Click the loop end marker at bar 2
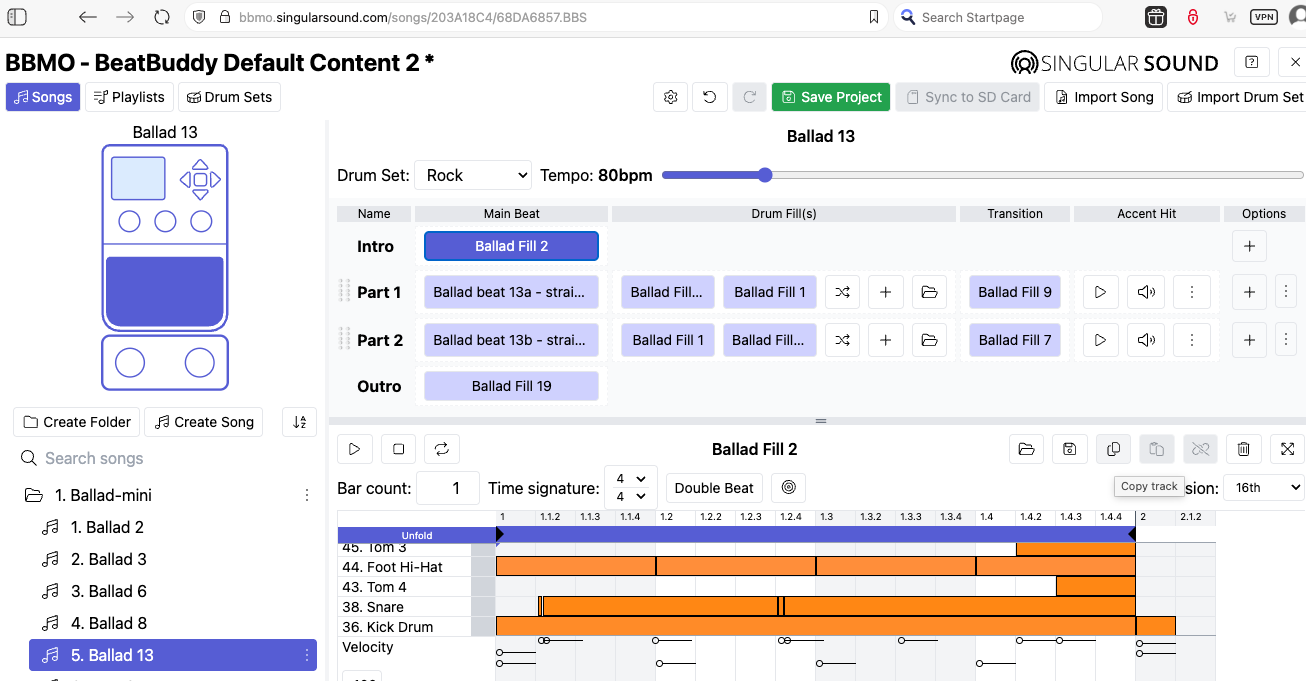Viewport: 1306px width, 681px height. pos(1133,535)
